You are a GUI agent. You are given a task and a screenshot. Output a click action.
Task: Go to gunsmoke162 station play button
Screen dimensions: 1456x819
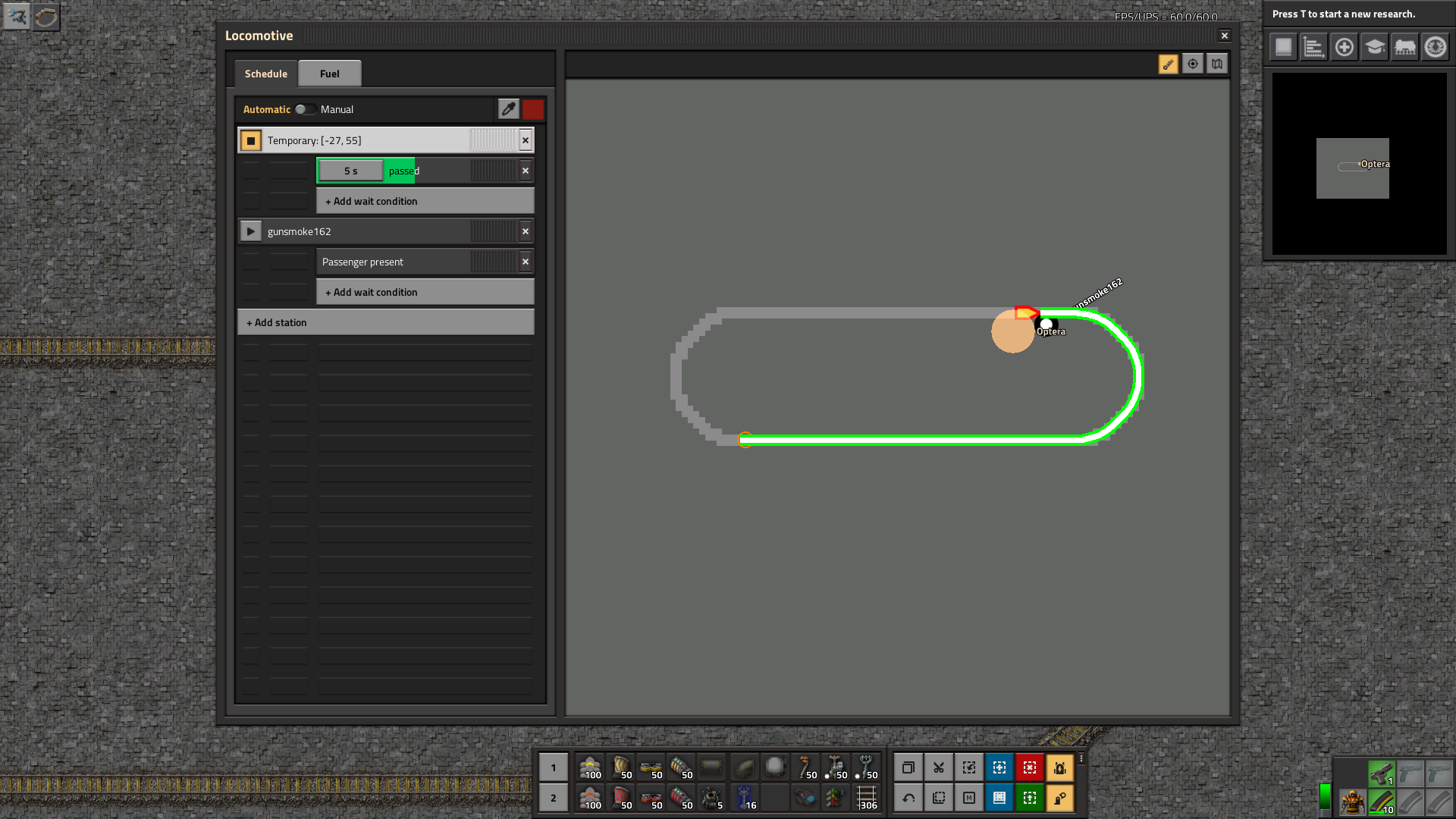(251, 231)
